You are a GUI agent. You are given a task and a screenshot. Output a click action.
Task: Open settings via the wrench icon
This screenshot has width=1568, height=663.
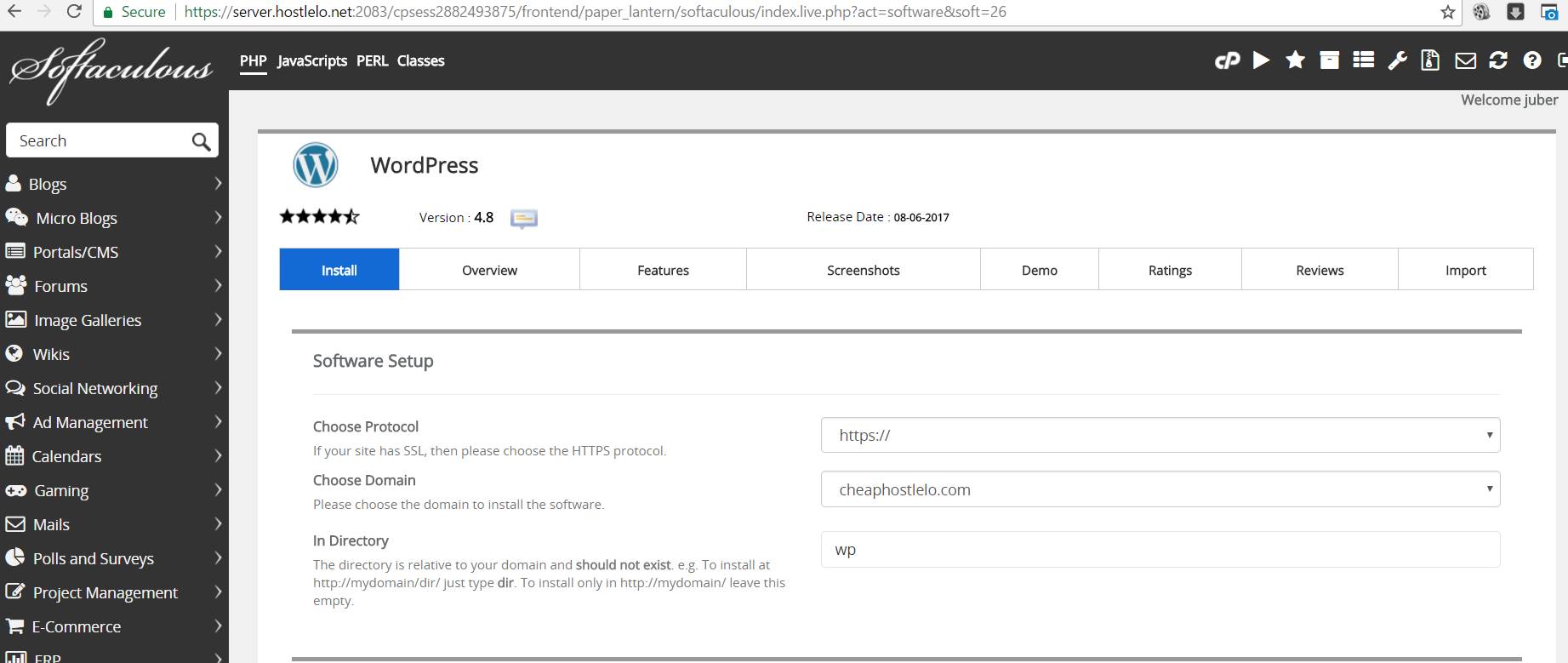pyautogui.click(x=1397, y=60)
